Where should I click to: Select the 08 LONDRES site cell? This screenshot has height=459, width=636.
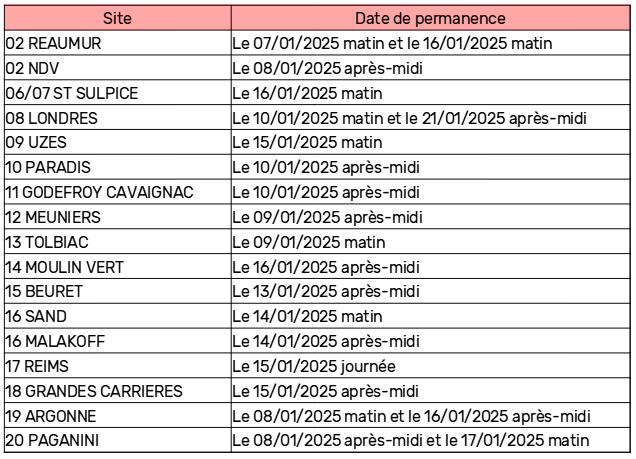[118, 118]
